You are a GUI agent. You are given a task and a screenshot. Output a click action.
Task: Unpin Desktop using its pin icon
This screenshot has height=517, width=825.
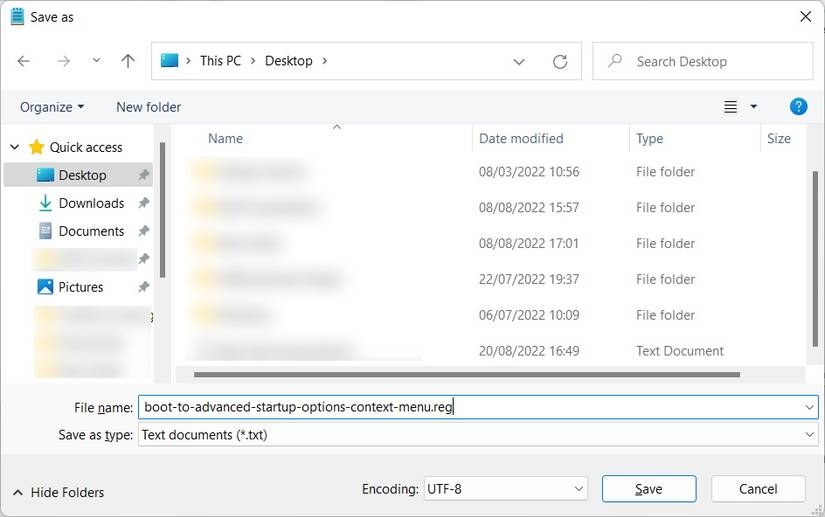point(144,175)
